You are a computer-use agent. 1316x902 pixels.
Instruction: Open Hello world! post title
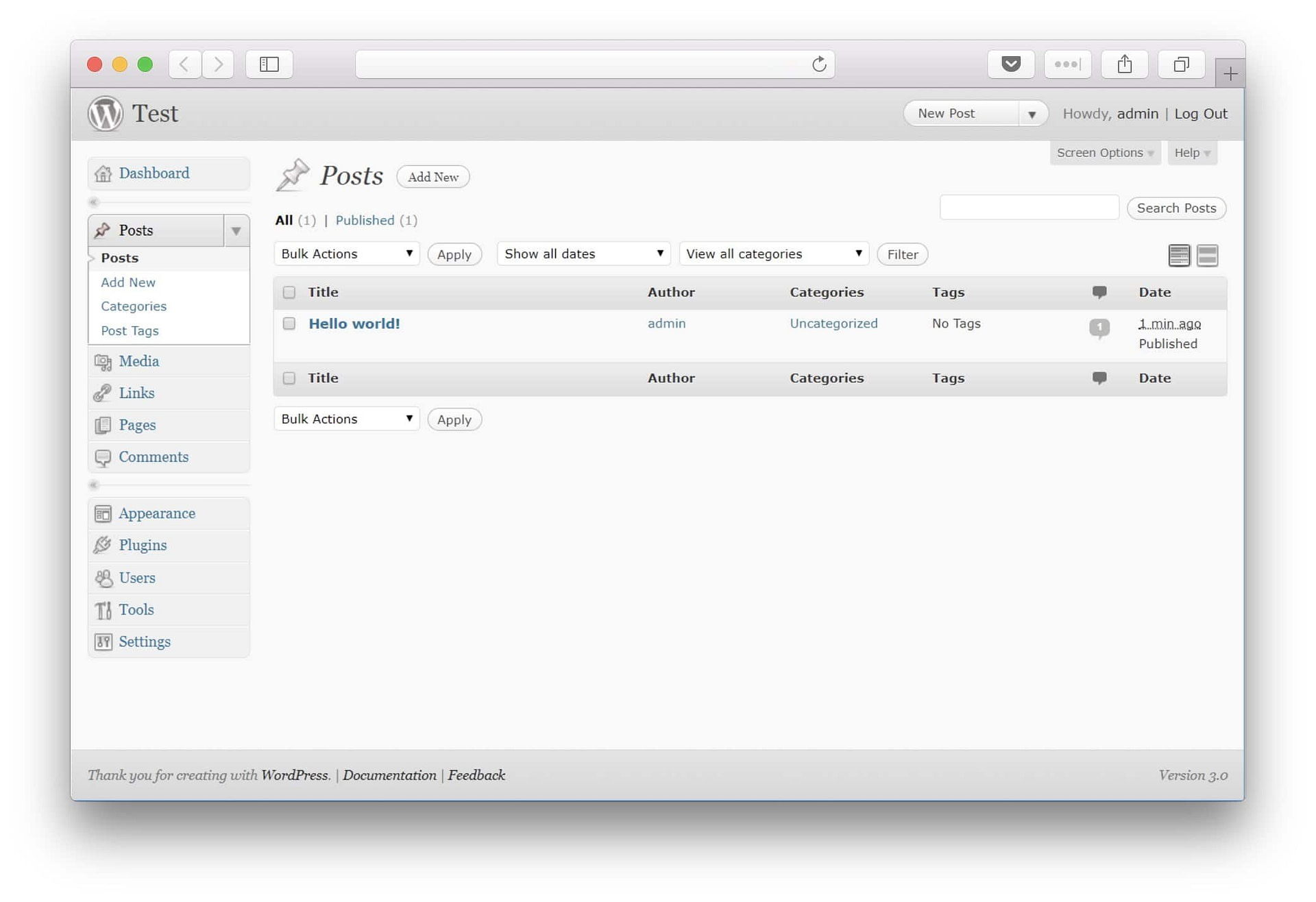(354, 324)
